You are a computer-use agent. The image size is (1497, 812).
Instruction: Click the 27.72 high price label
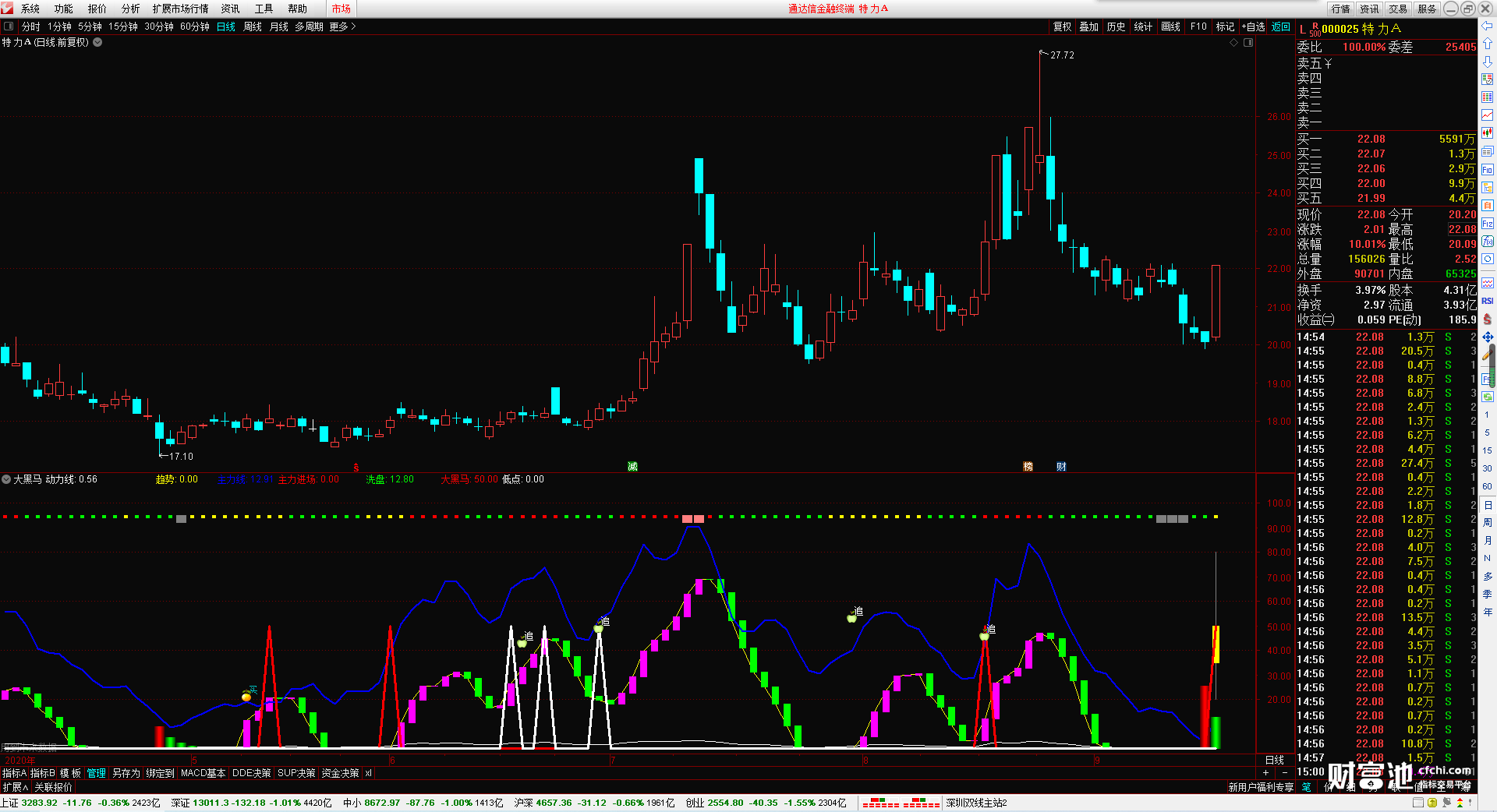tap(1062, 55)
